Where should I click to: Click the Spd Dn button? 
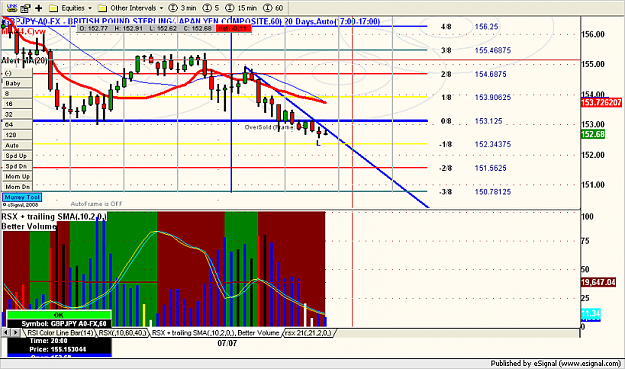17,166
